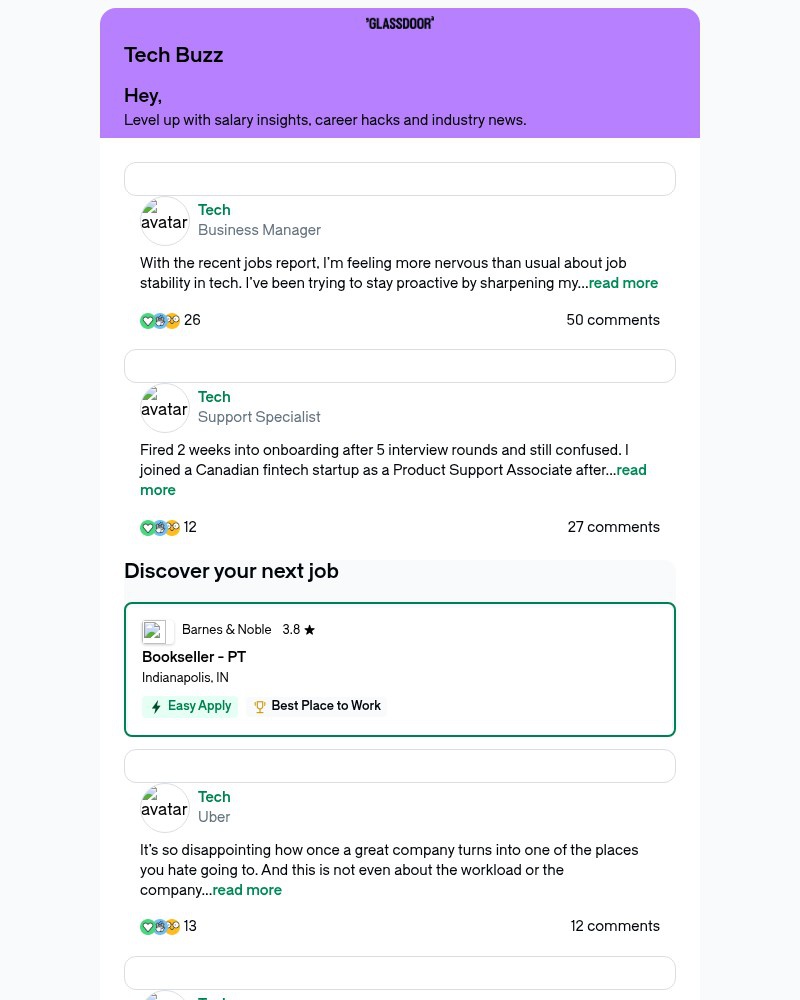The width and height of the screenshot is (800, 1000).
Task: Open the Bookseller - PT job listing
Action: click(194, 657)
